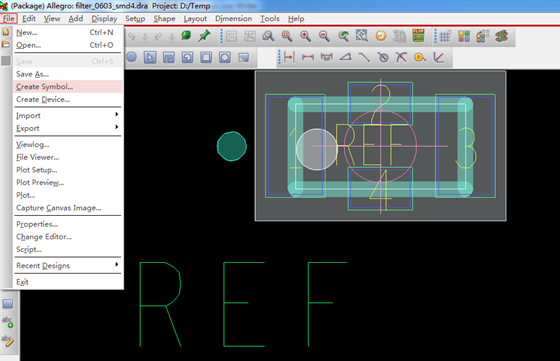Open the Edit menu
Image resolution: width=560 pixels, height=361 pixels.
click(29, 19)
